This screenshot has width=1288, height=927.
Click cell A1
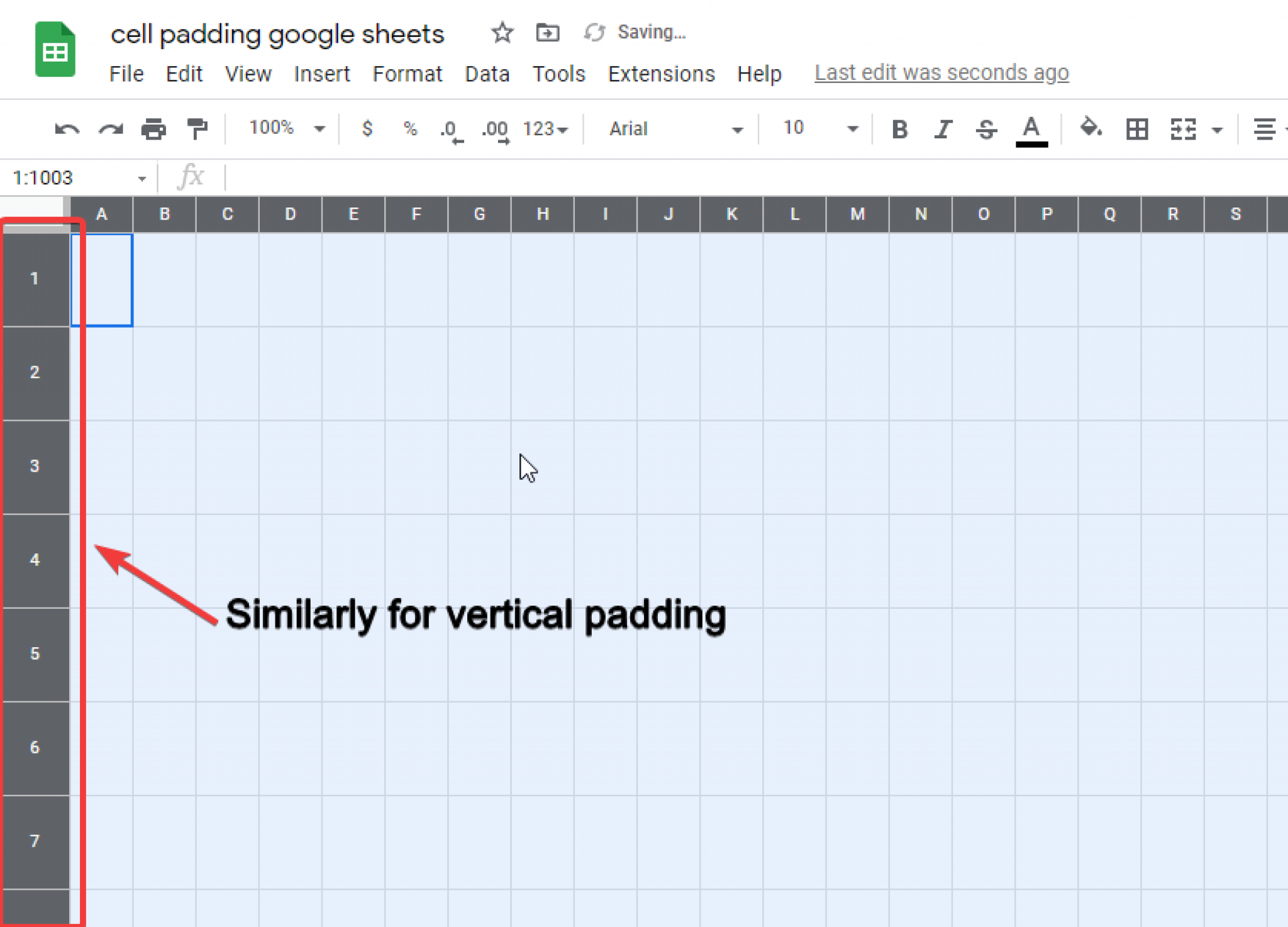point(101,280)
